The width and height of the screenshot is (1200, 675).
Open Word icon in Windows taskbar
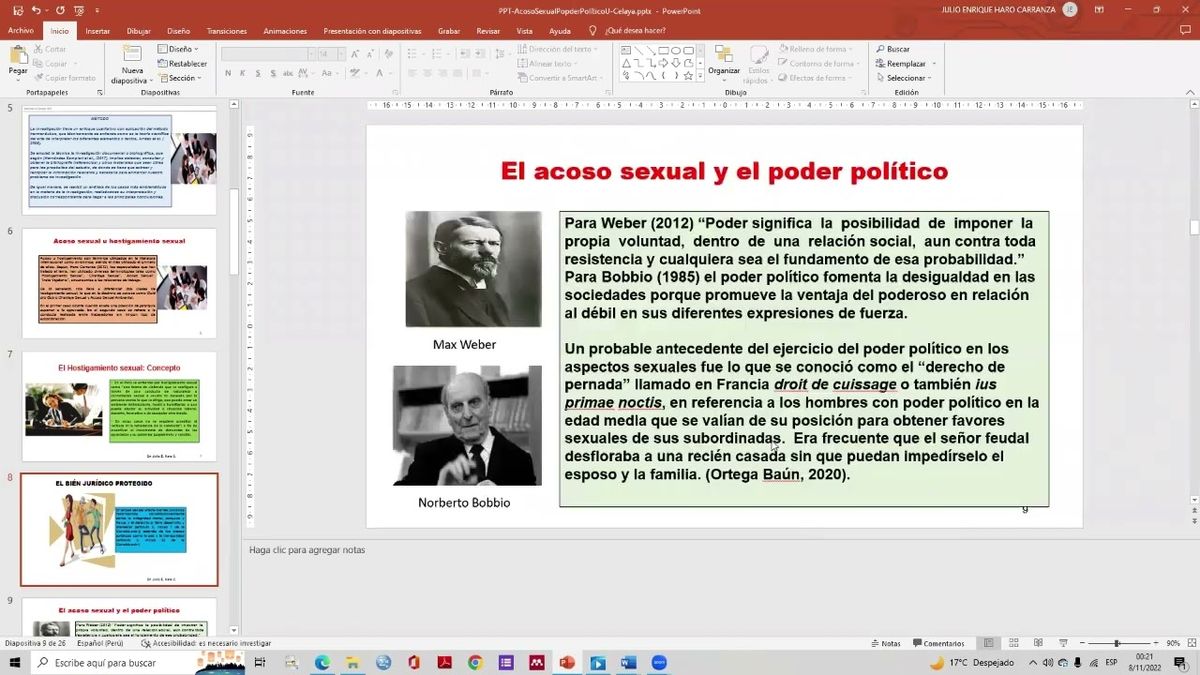(628, 662)
